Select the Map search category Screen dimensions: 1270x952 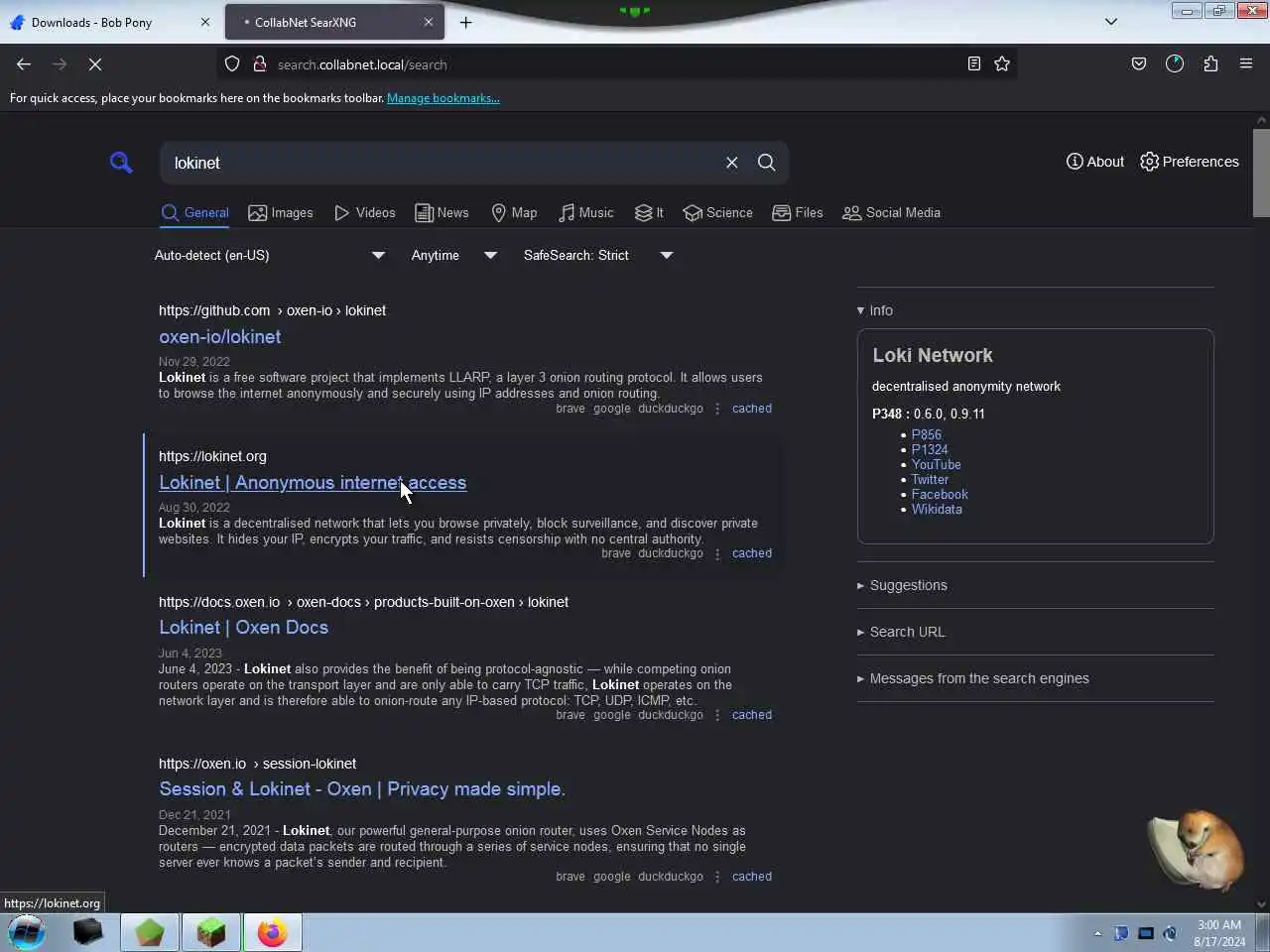[x=514, y=213]
